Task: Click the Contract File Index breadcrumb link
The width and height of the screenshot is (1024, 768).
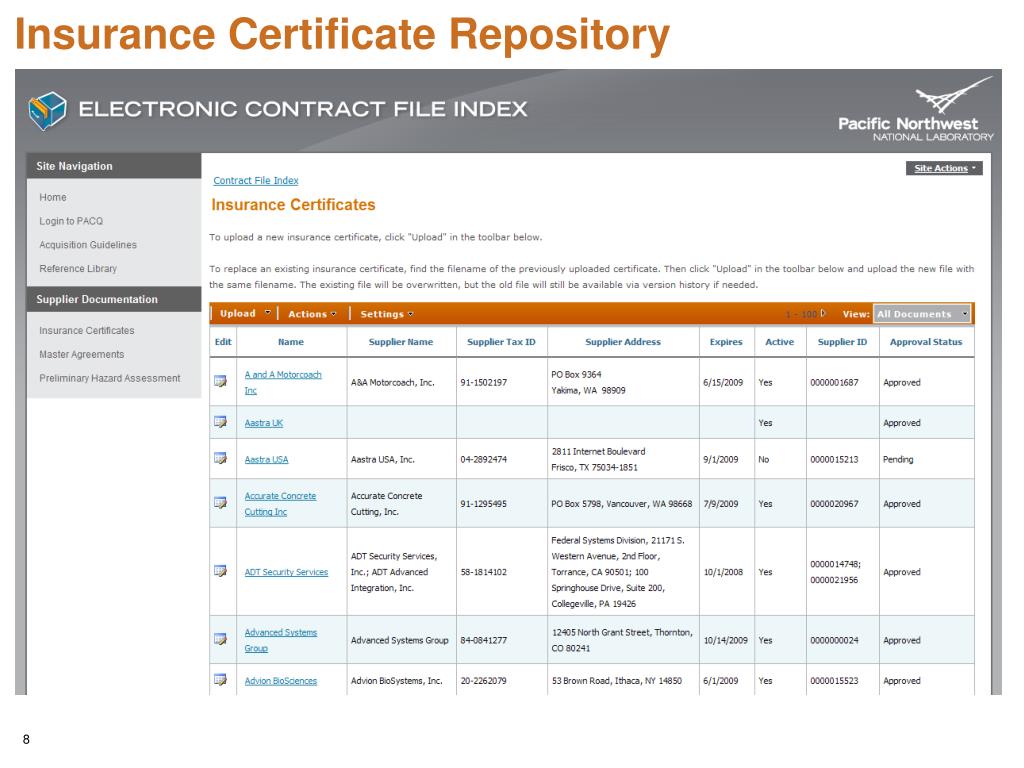Action: tap(256, 180)
